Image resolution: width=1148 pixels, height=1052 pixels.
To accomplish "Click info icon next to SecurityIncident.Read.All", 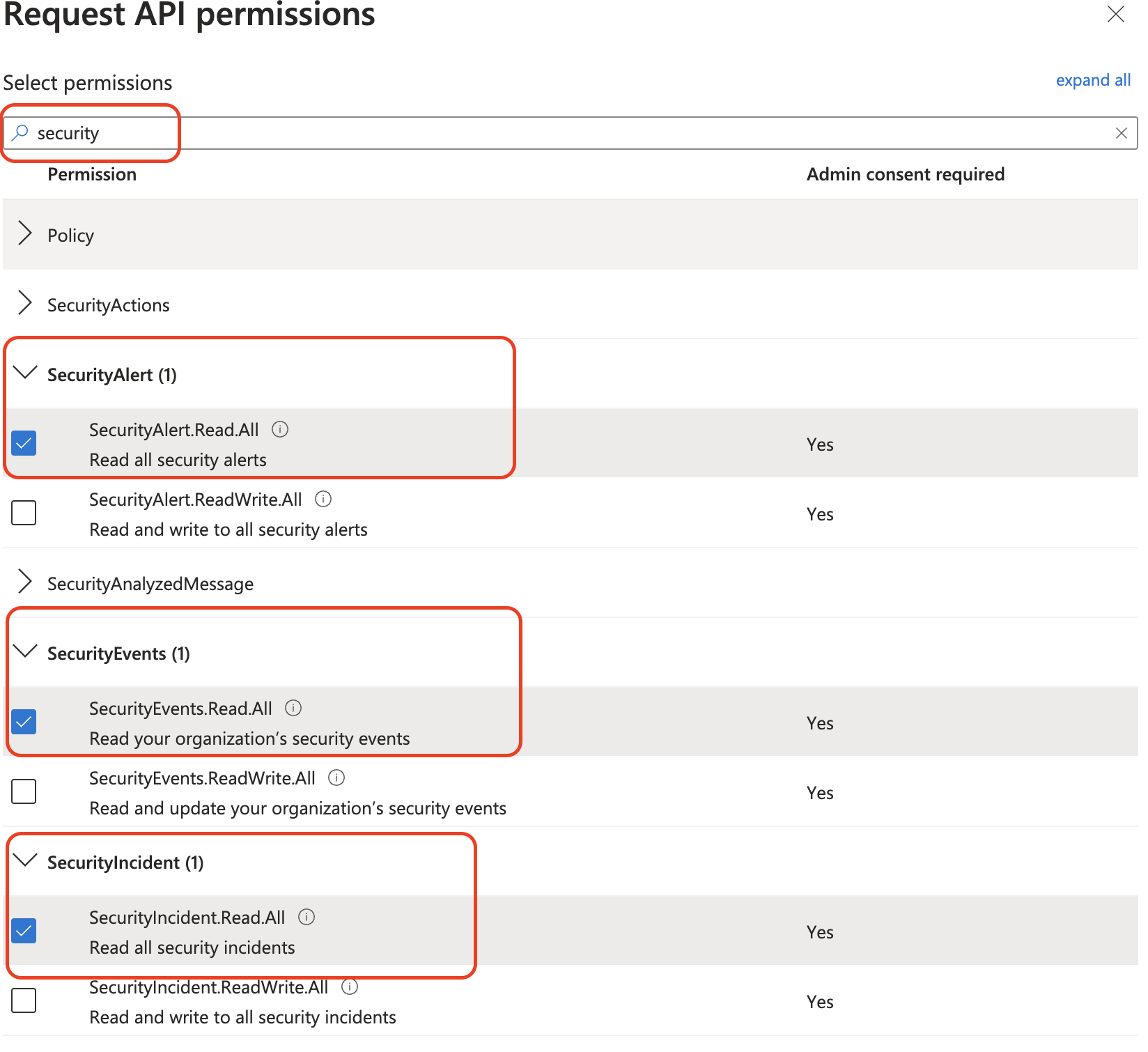I will [307, 917].
